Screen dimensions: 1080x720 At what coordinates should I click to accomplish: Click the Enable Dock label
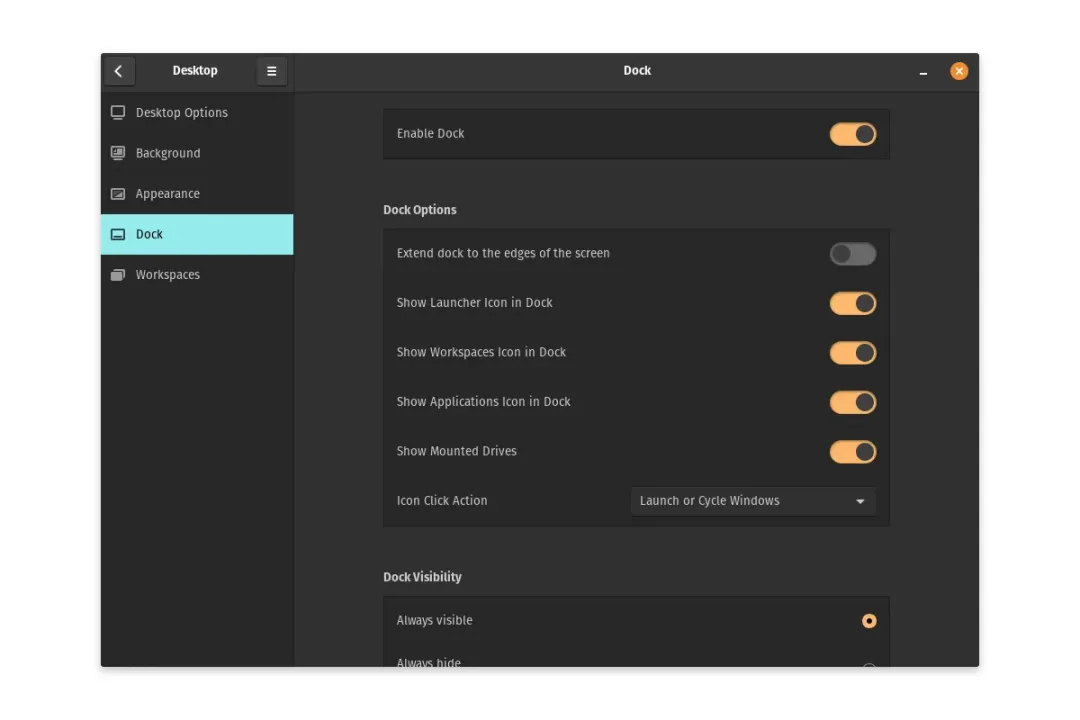pos(430,134)
